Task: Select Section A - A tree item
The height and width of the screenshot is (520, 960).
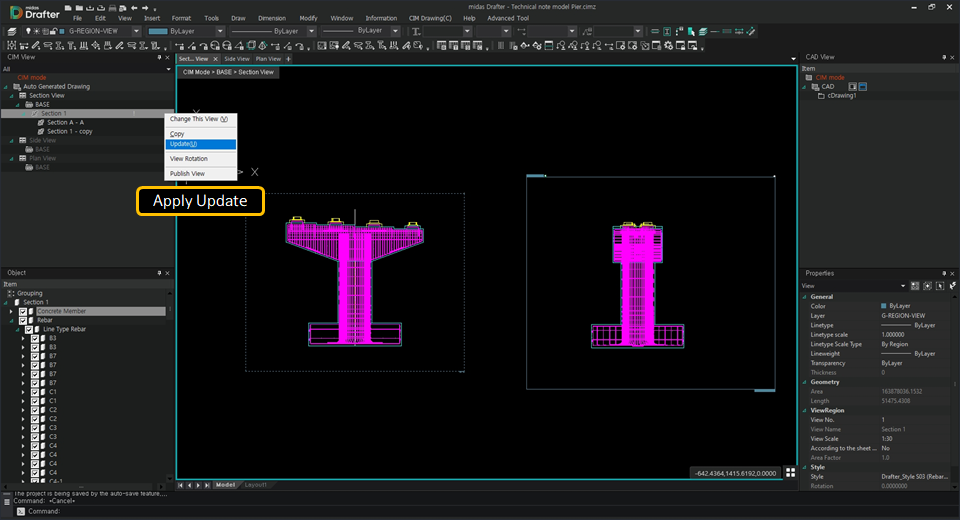Action: pos(66,122)
